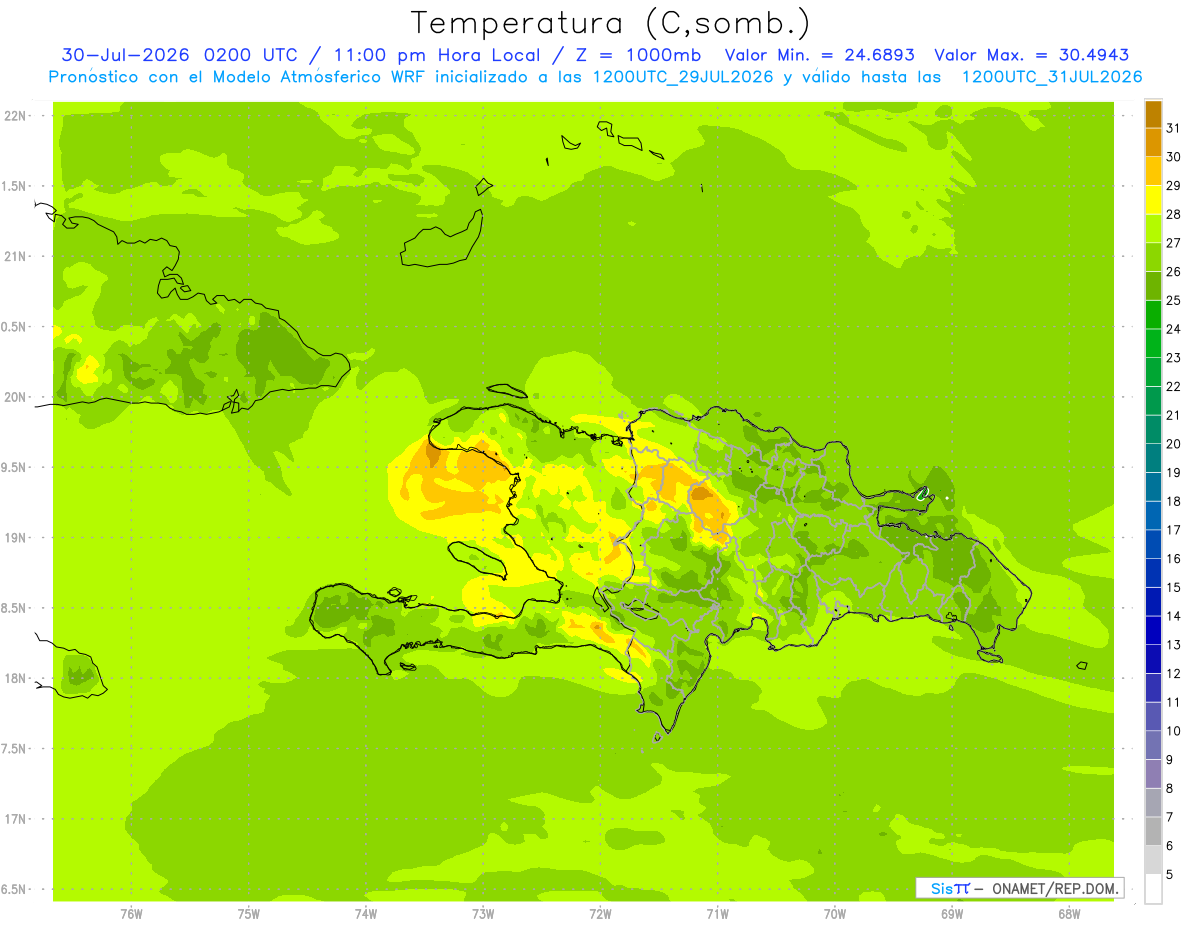The width and height of the screenshot is (1200, 927).
Task: Select the yellow legend swatch between 28 and 29
Action: point(1153,200)
